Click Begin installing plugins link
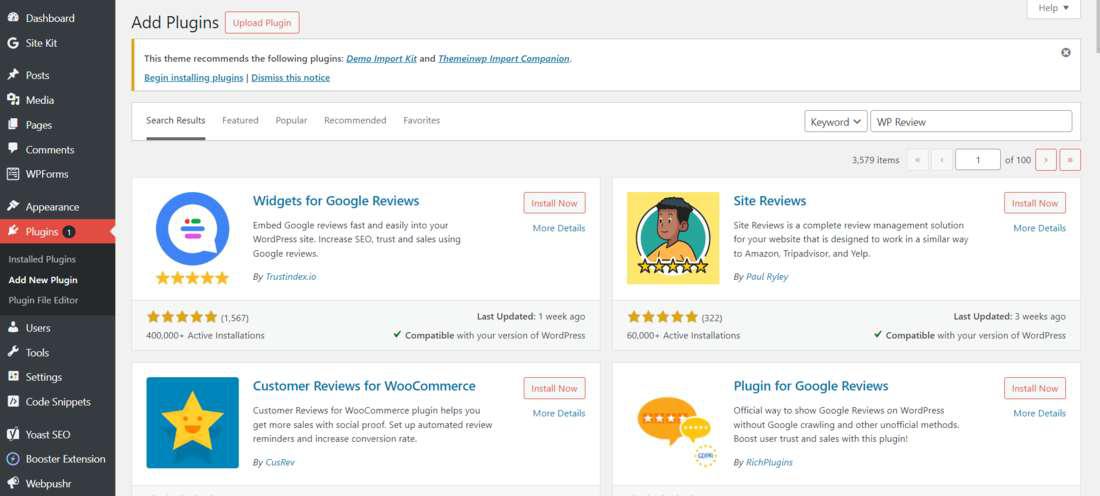The image size is (1100, 496). point(194,78)
